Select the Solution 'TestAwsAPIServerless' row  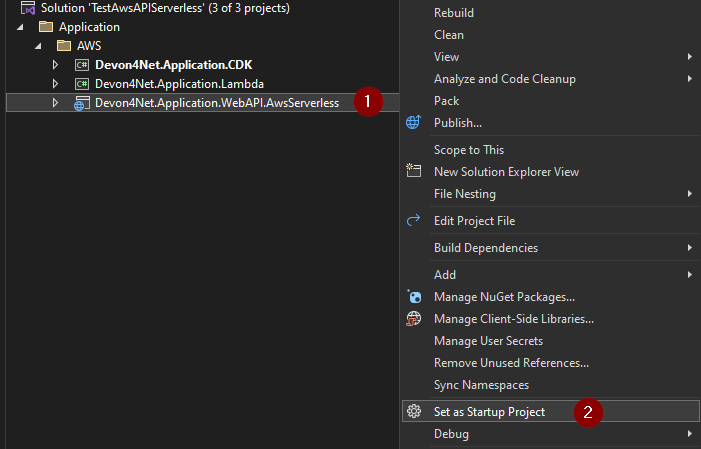(165, 8)
